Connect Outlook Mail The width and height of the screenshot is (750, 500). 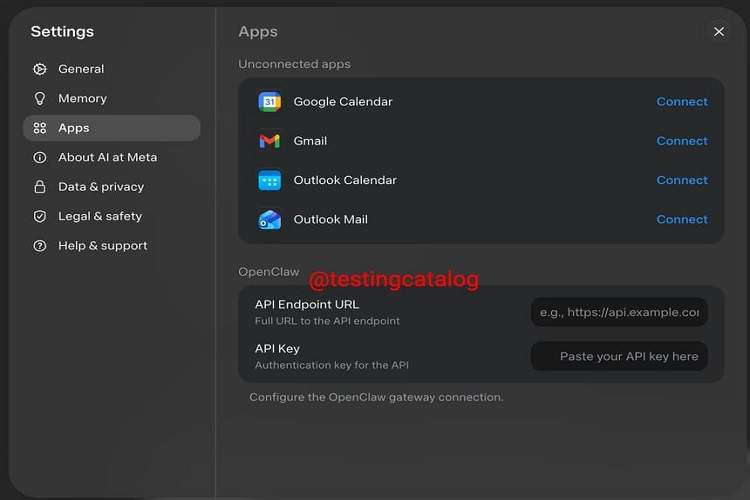[682, 220]
